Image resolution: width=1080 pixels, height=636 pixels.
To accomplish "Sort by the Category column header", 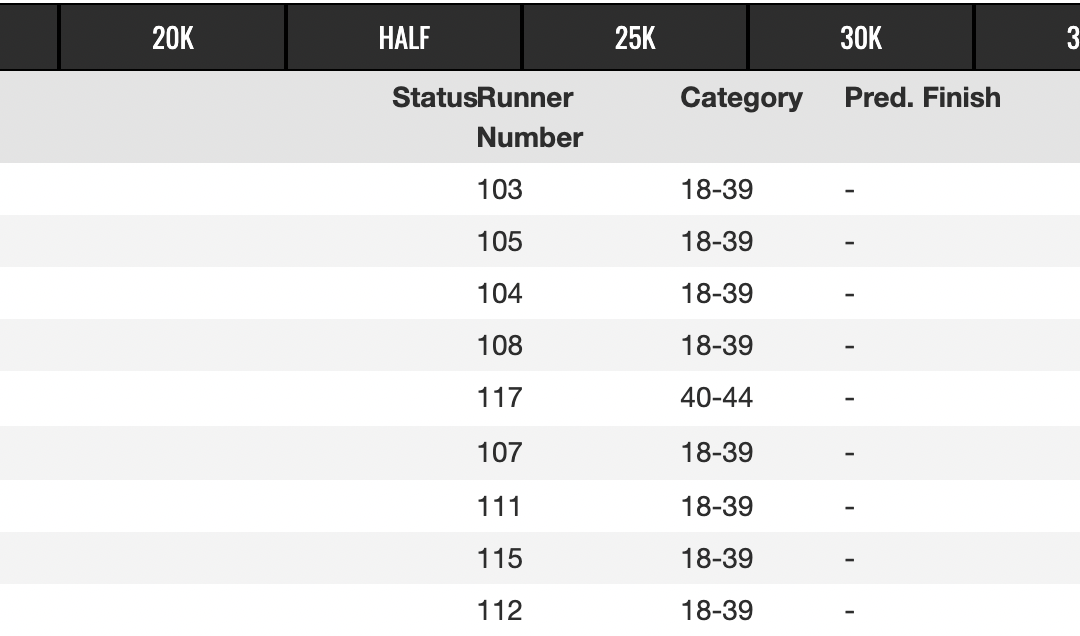I will tap(741, 98).
